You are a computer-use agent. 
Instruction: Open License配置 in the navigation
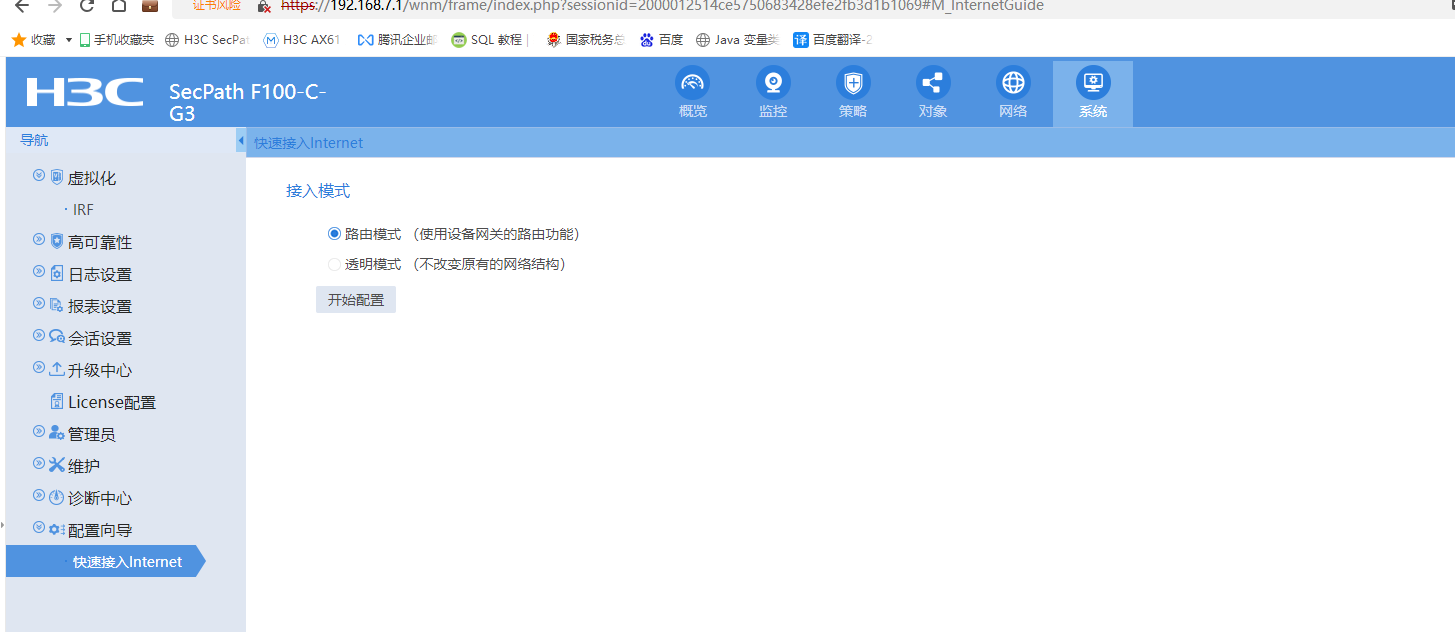pyautogui.click(x=112, y=402)
